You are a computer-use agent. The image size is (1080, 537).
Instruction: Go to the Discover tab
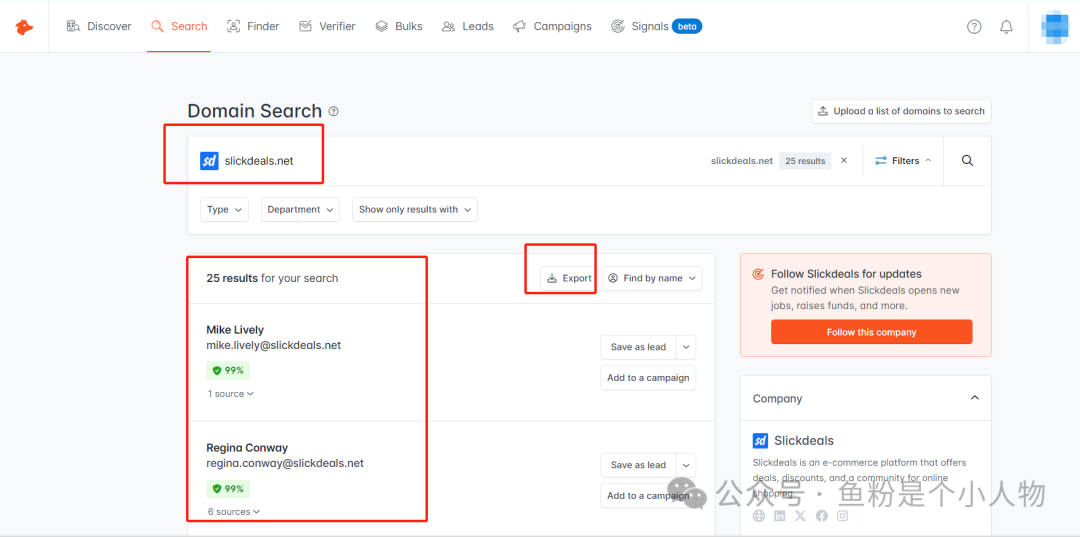(99, 26)
